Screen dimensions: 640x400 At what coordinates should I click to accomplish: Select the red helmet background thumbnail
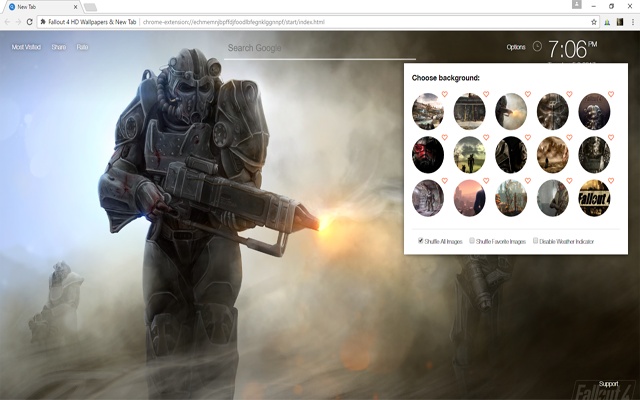coord(428,155)
